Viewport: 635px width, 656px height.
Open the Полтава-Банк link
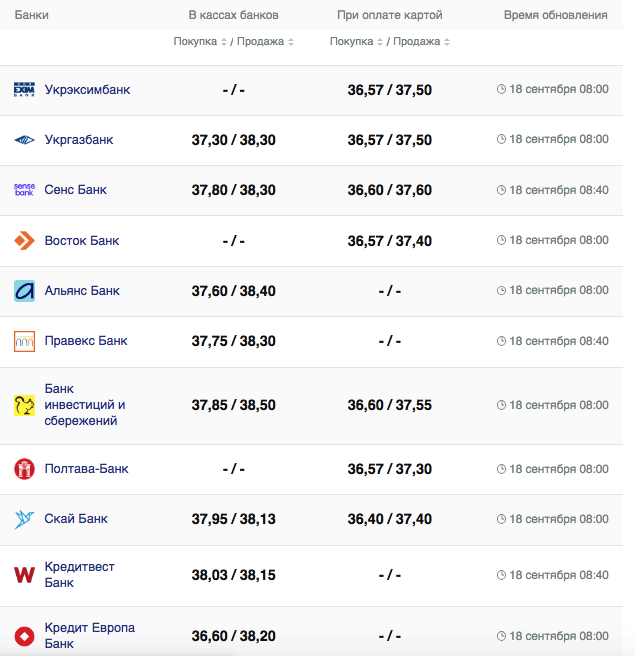[86, 469]
